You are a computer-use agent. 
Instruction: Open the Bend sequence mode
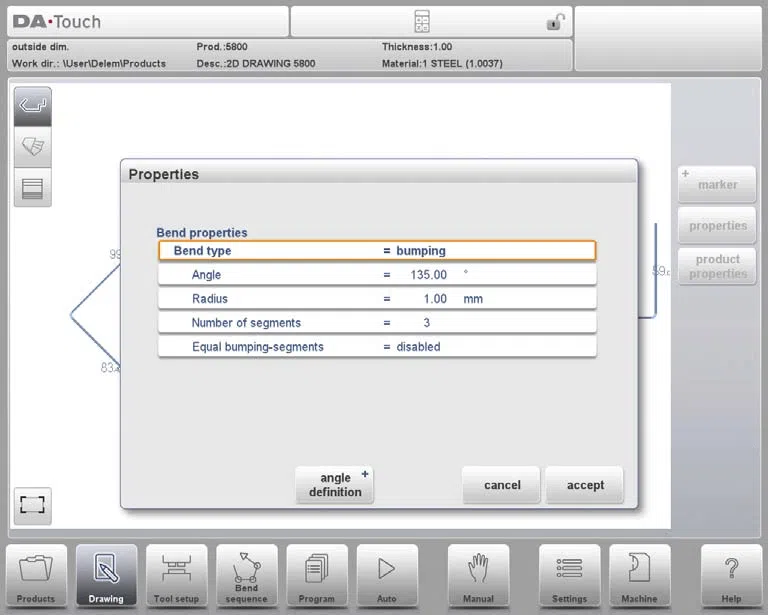point(246,576)
